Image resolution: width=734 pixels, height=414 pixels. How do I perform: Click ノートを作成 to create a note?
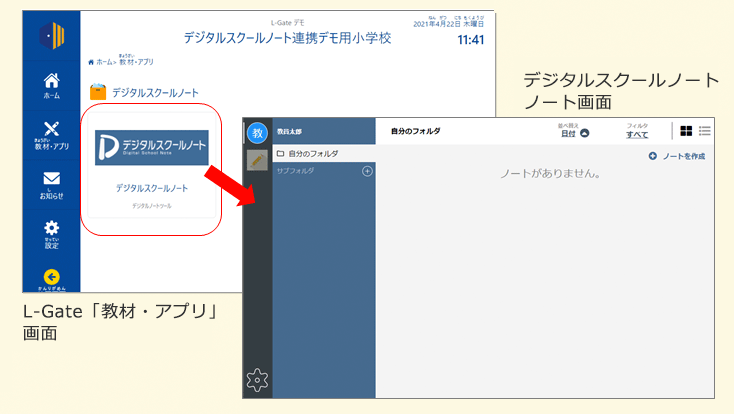point(676,156)
